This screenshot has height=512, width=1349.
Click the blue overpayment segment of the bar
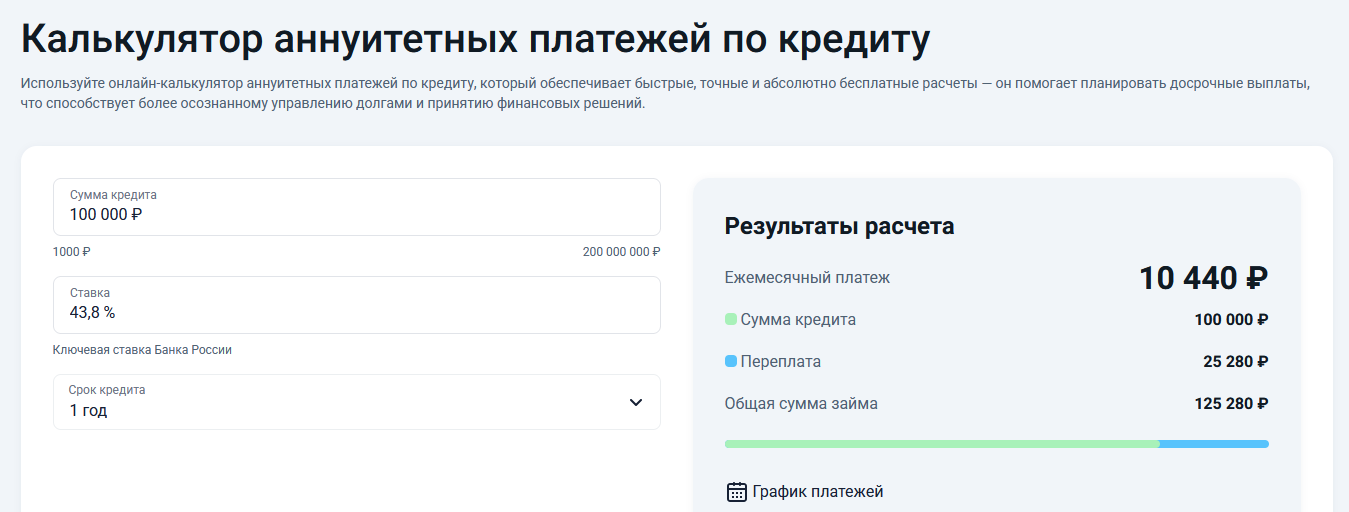(x=1214, y=444)
